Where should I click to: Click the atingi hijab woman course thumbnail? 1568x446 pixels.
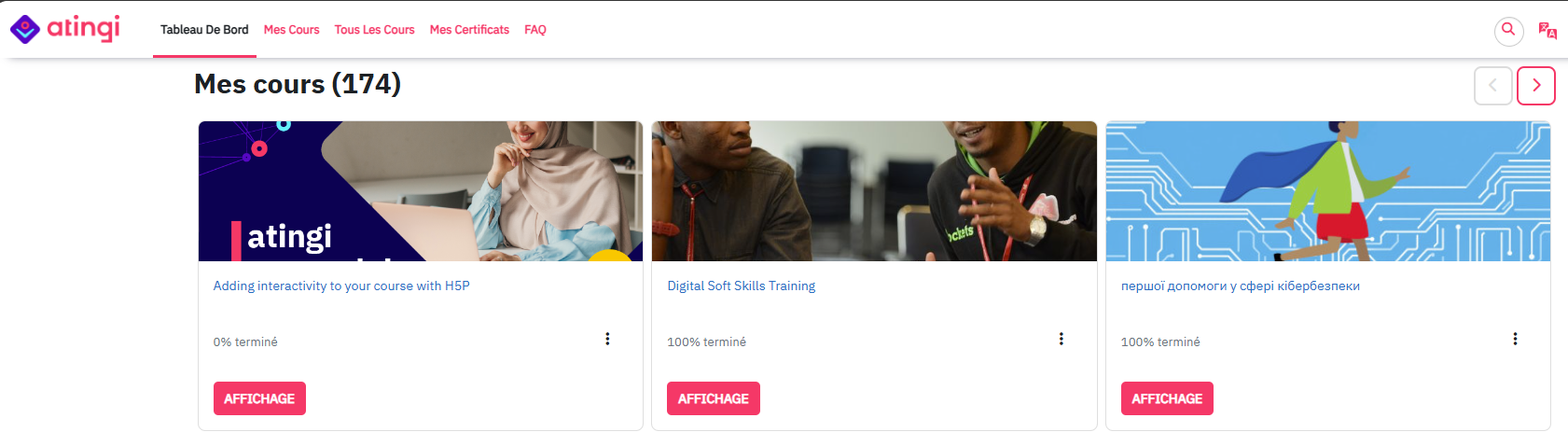(421, 191)
